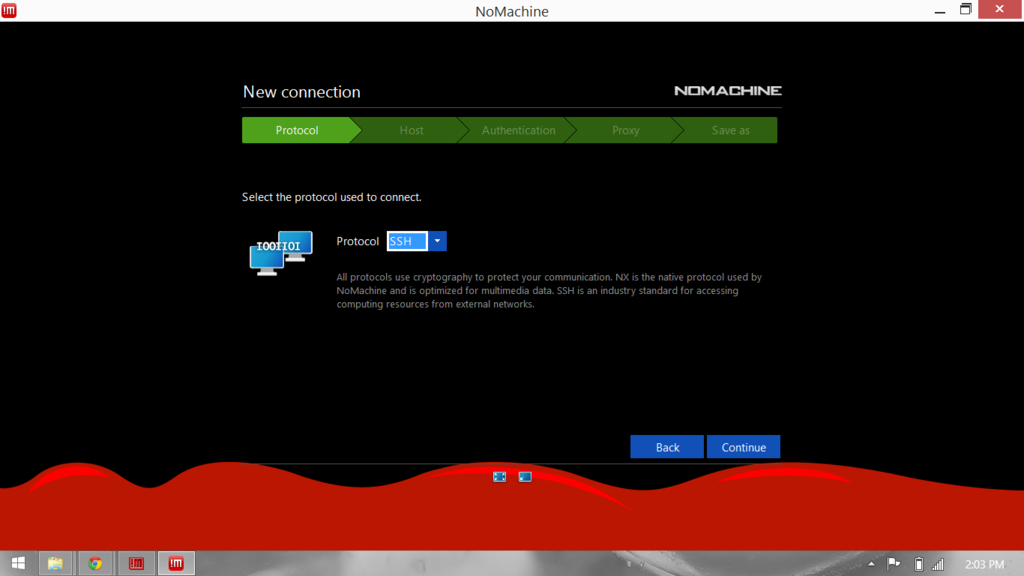This screenshot has height=576, width=1024.
Task: Click the 2:03 PM clock
Action: [984, 564]
